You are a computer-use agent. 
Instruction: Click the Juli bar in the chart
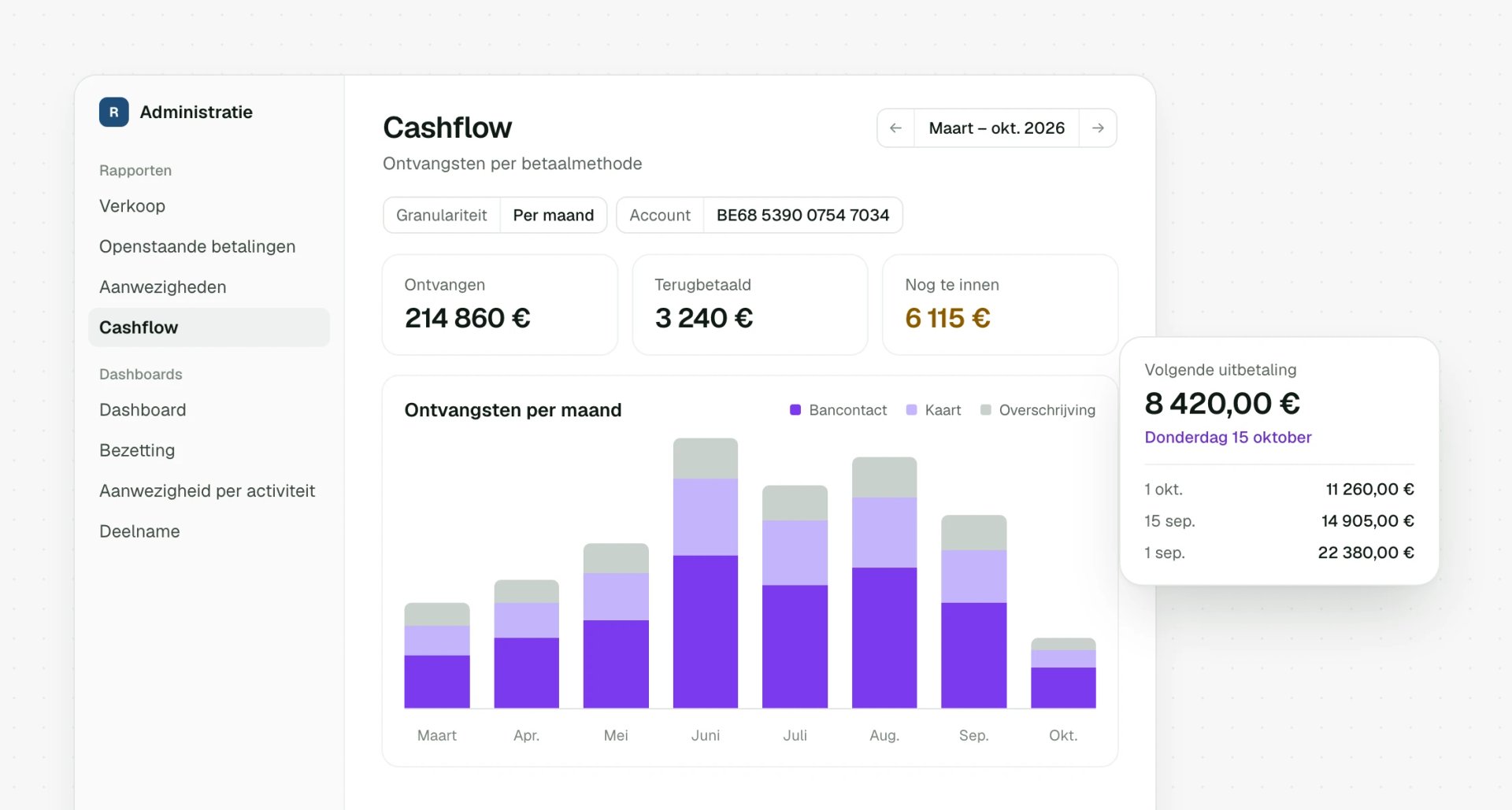(795, 597)
